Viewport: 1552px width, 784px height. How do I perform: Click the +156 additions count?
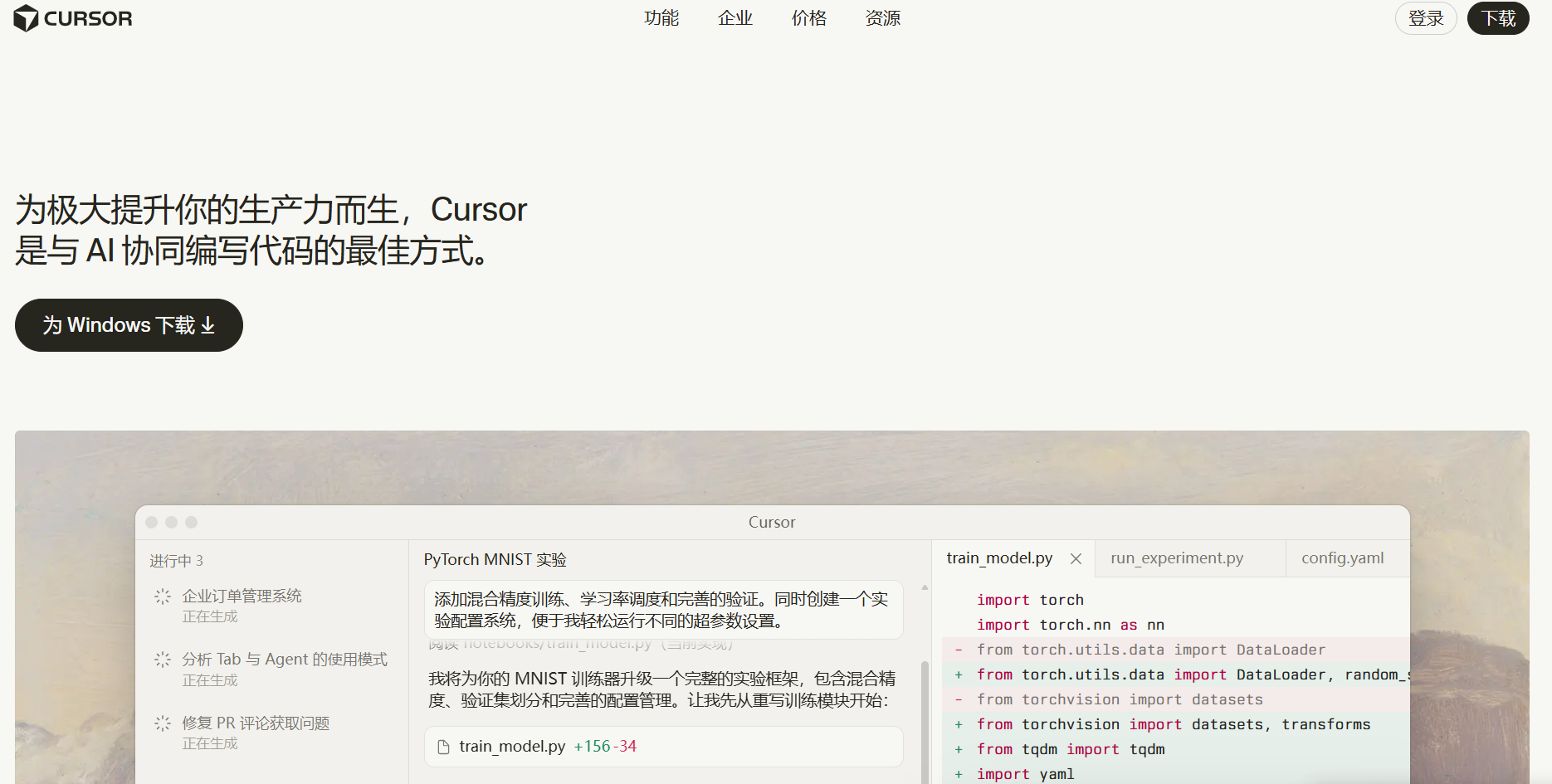[x=592, y=747]
